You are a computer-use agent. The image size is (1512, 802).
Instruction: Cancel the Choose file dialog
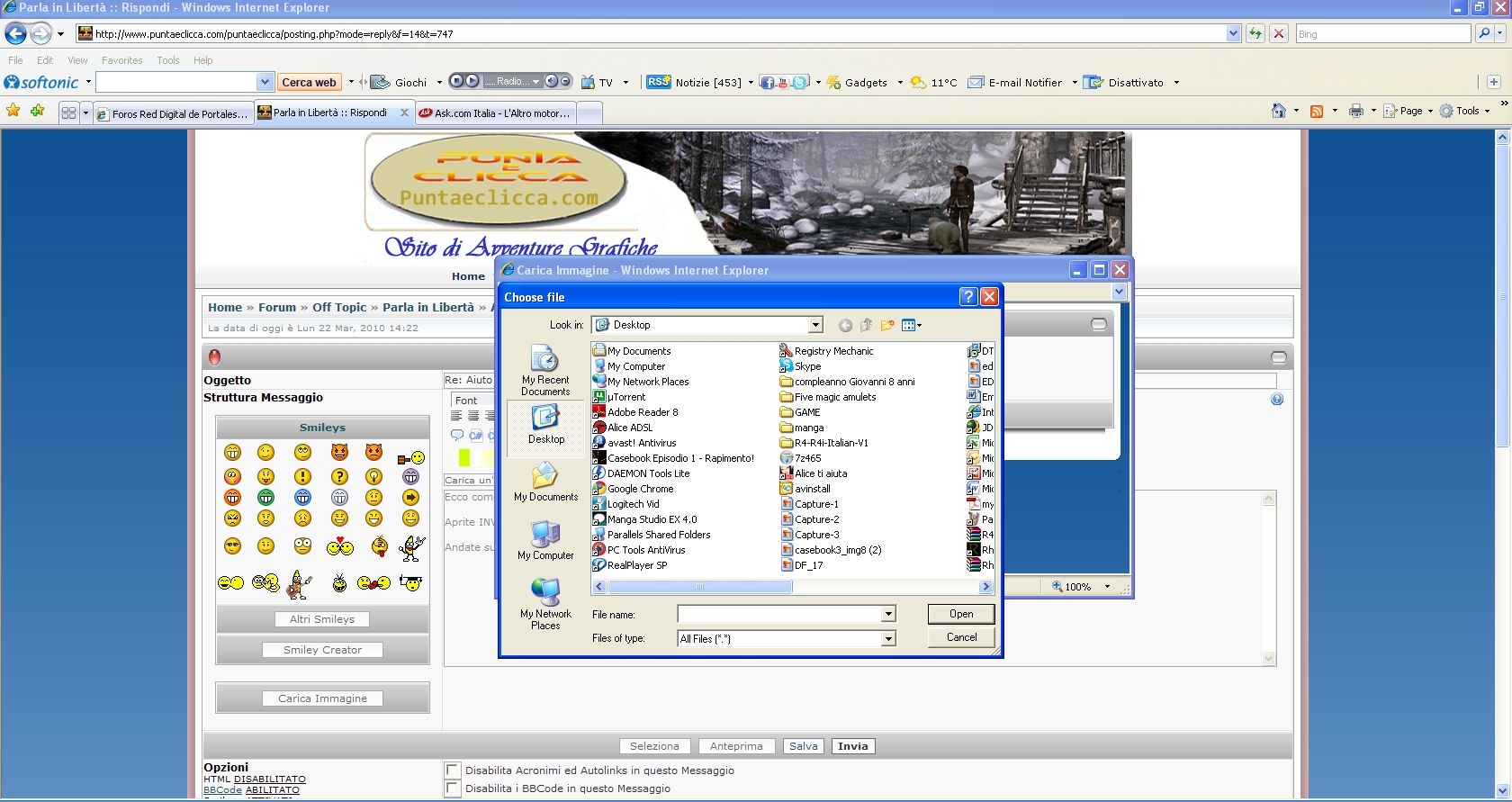(961, 637)
